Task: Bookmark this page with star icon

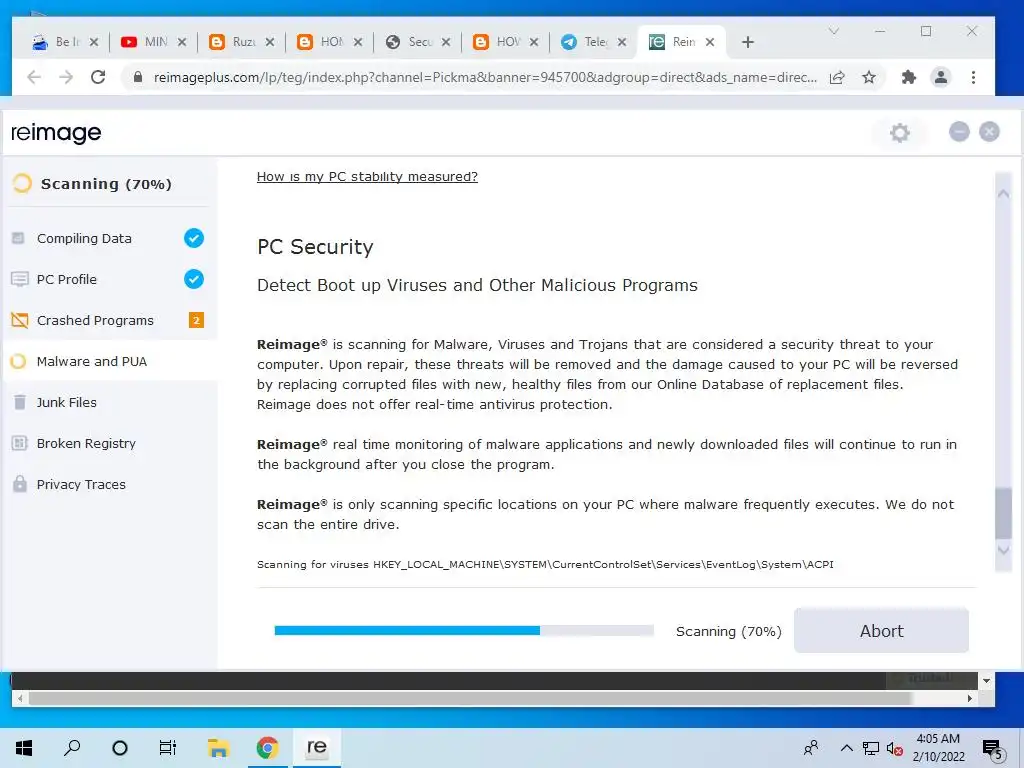Action: (869, 77)
